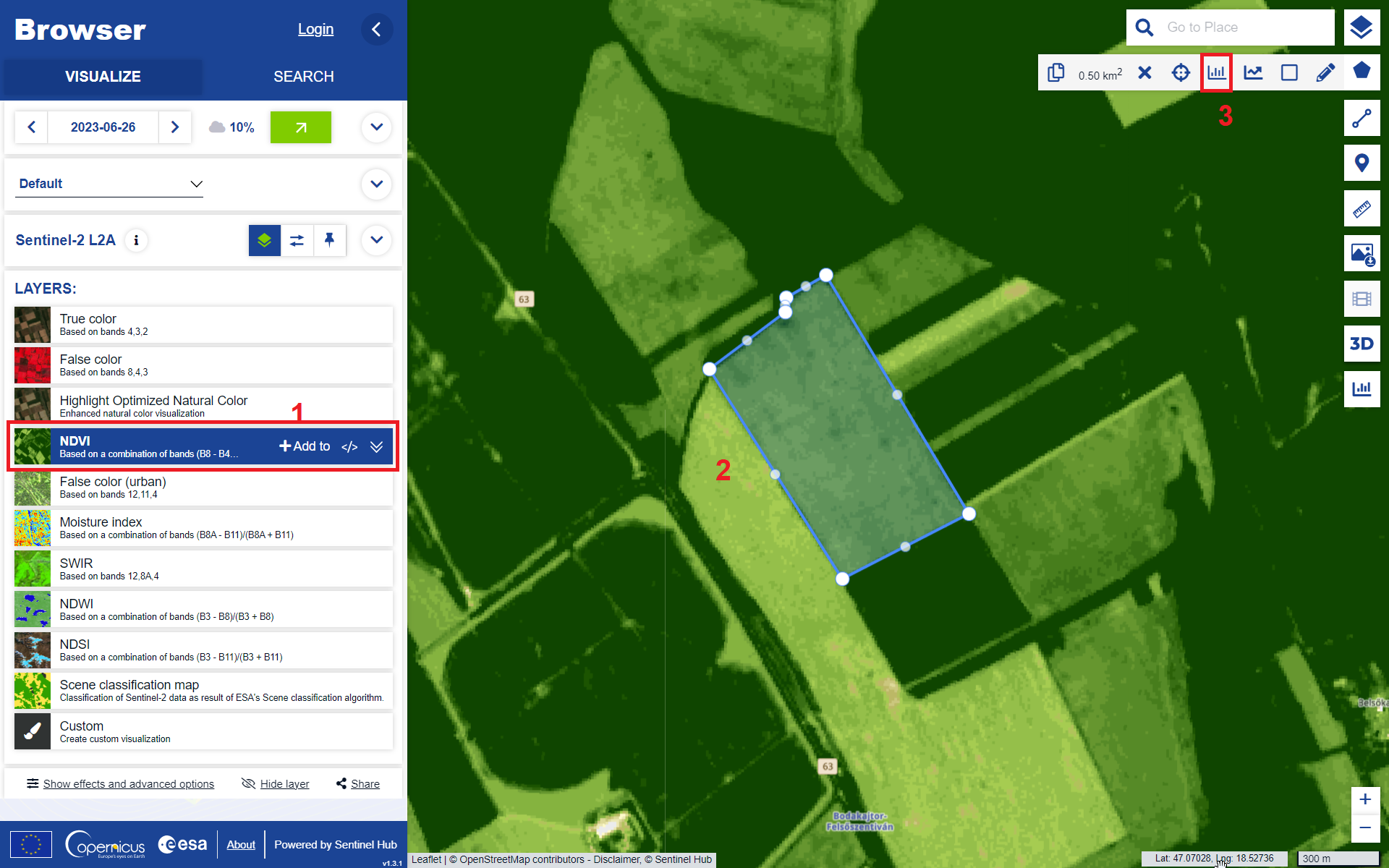The height and width of the screenshot is (868, 1389).
Task: Click the Login link
Action: tap(315, 29)
